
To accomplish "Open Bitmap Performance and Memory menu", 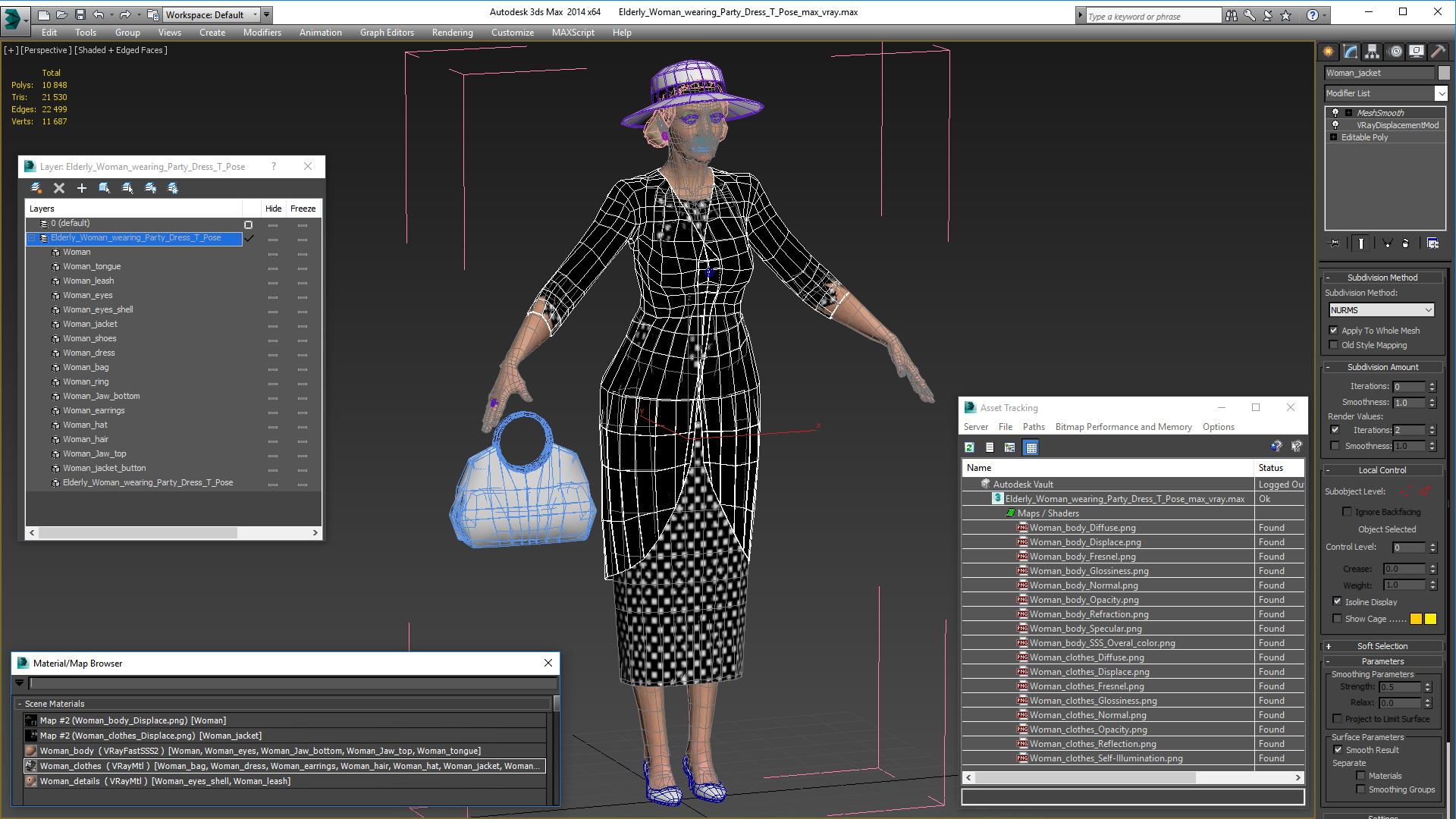I will point(1123,427).
